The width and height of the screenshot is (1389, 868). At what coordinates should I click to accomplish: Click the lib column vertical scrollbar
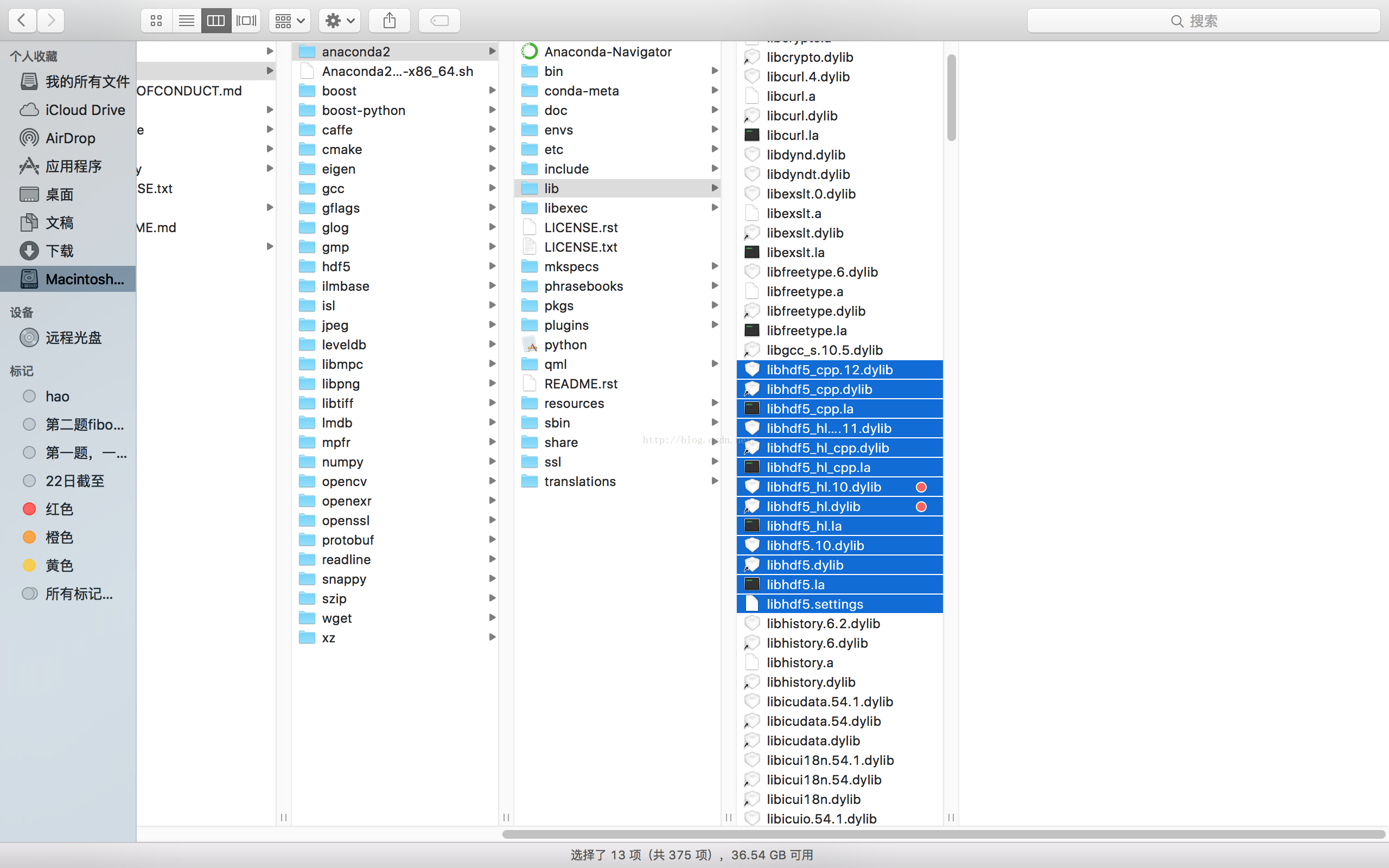coord(951,98)
